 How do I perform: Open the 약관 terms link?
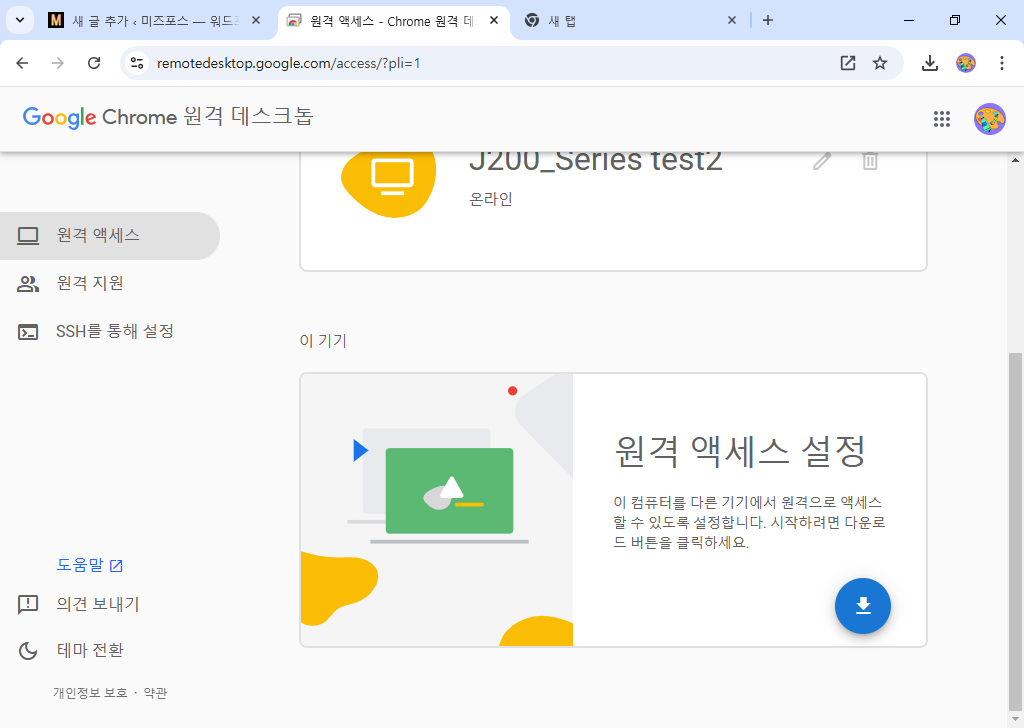[155, 693]
